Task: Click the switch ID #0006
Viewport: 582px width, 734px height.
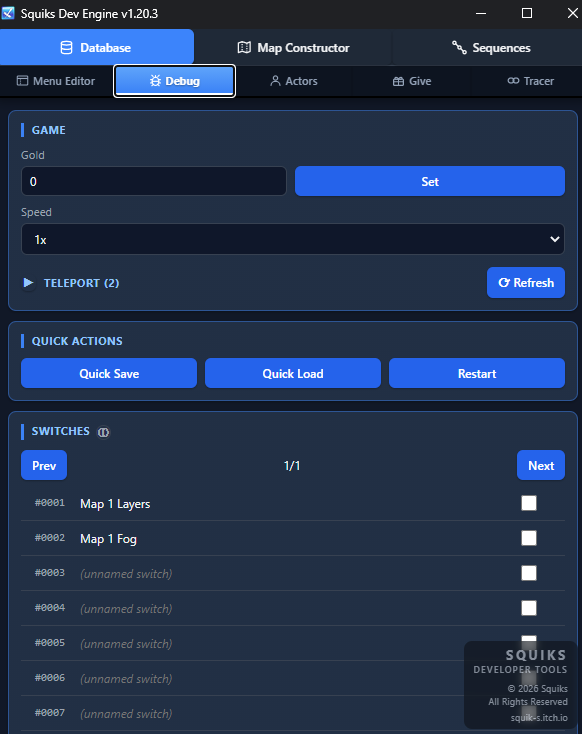Action: (50, 678)
